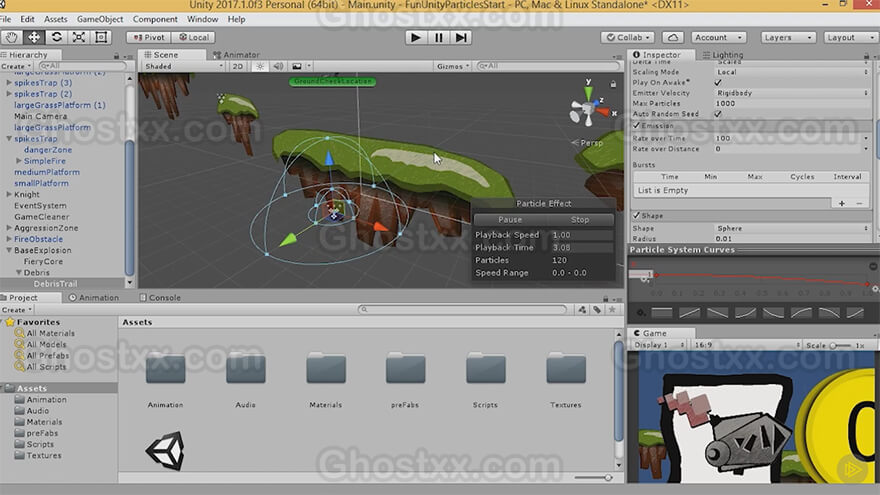
Task: Add a burst with plus icon
Action: coord(841,203)
